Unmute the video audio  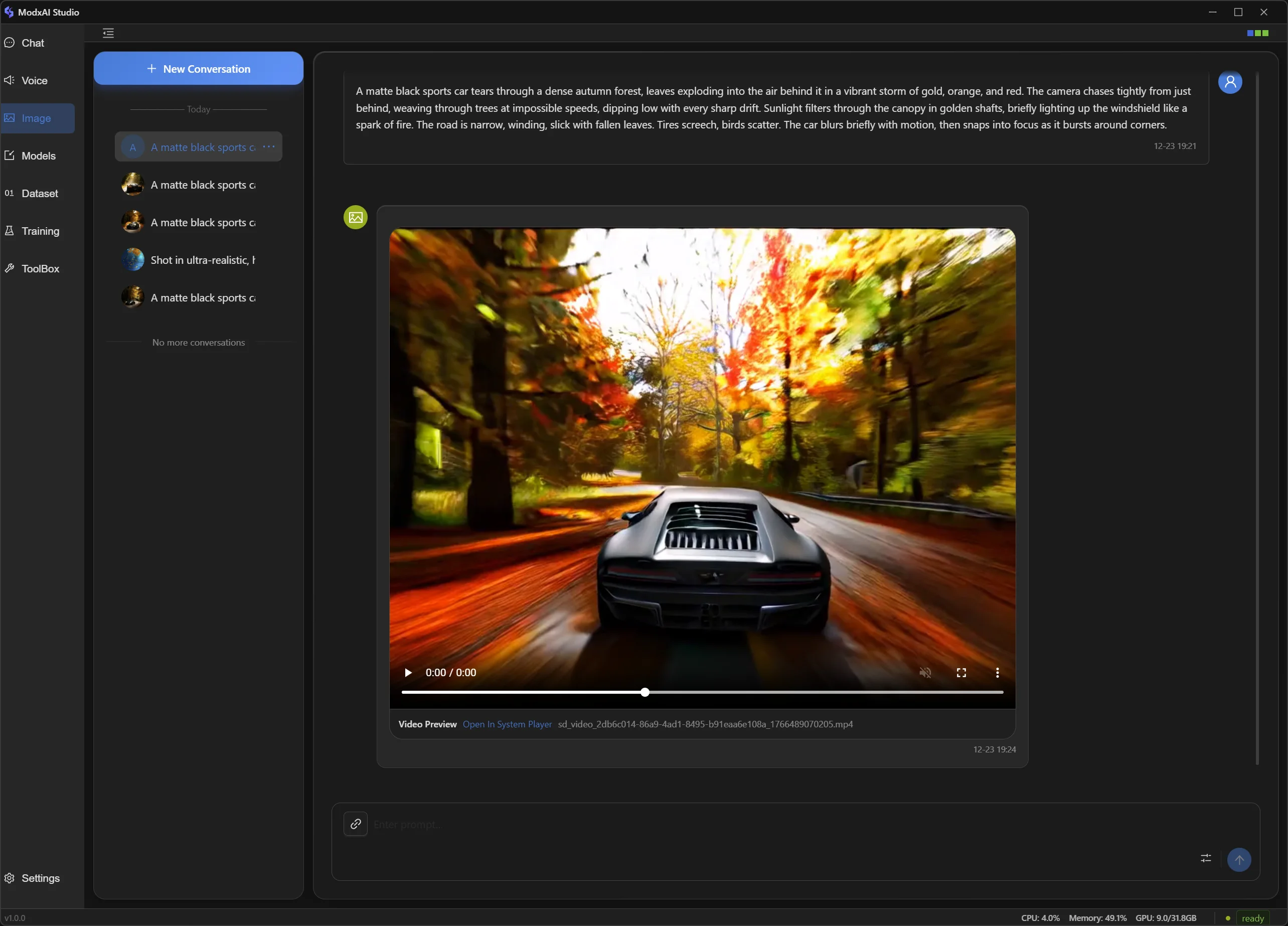click(925, 673)
